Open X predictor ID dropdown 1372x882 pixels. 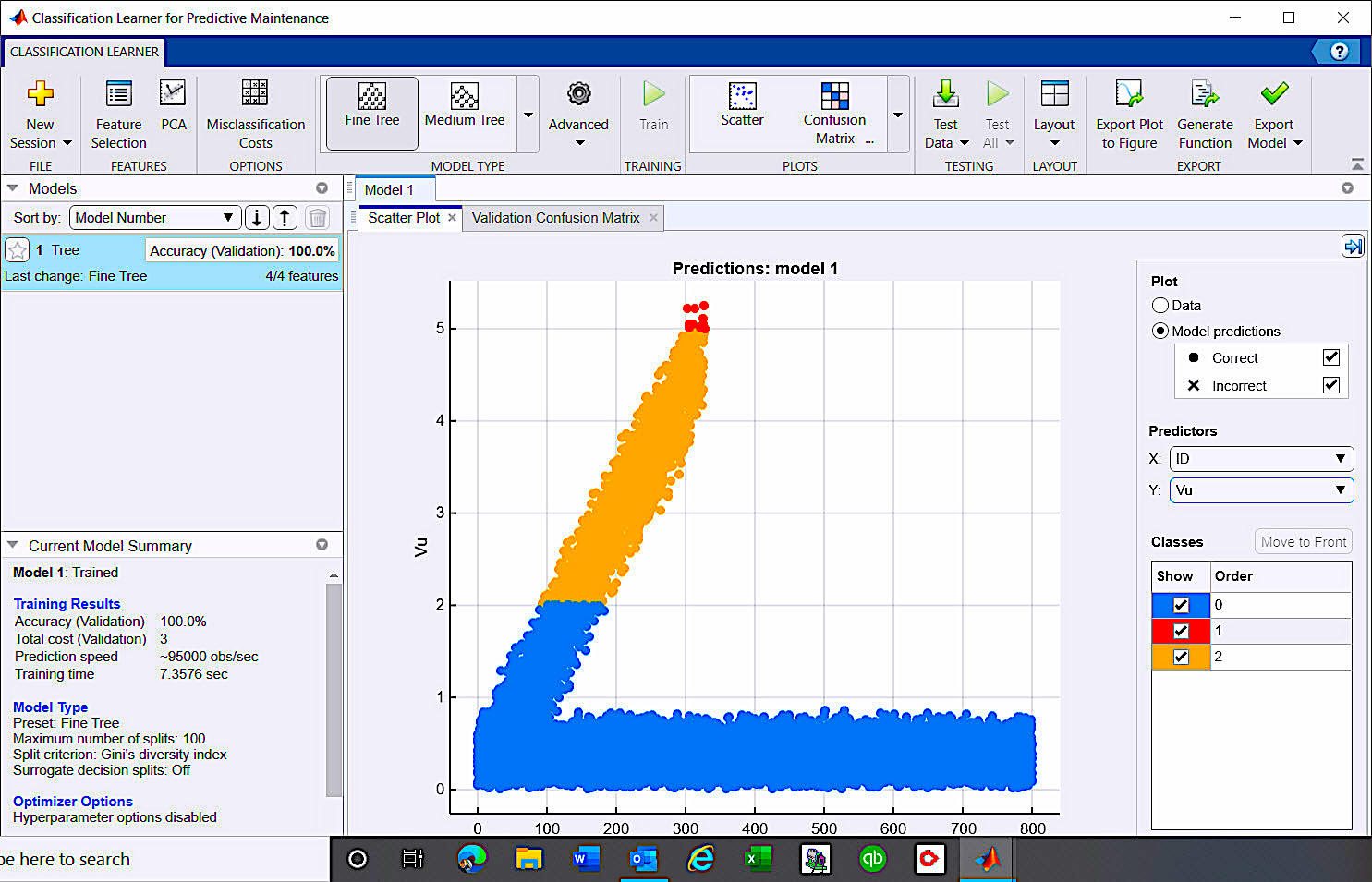[1261, 459]
